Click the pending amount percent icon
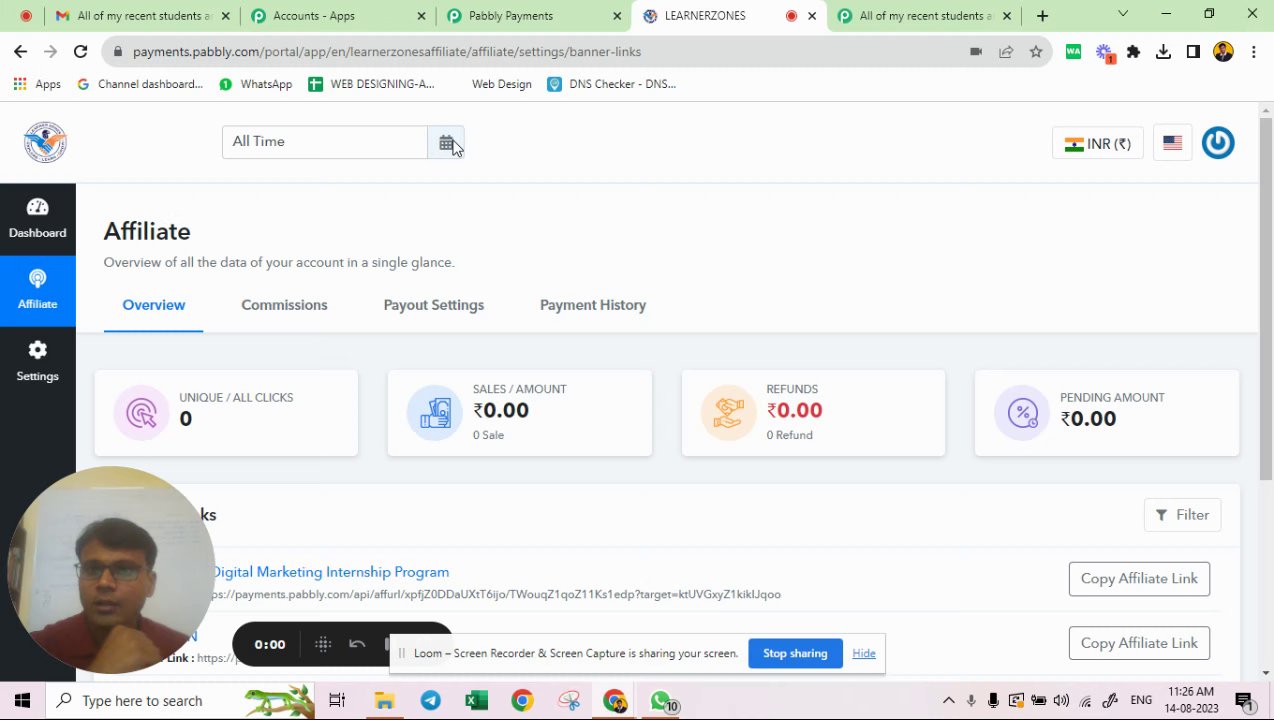Image resolution: width=1274 pixels, height=720 pixels. click(1022, 413)
